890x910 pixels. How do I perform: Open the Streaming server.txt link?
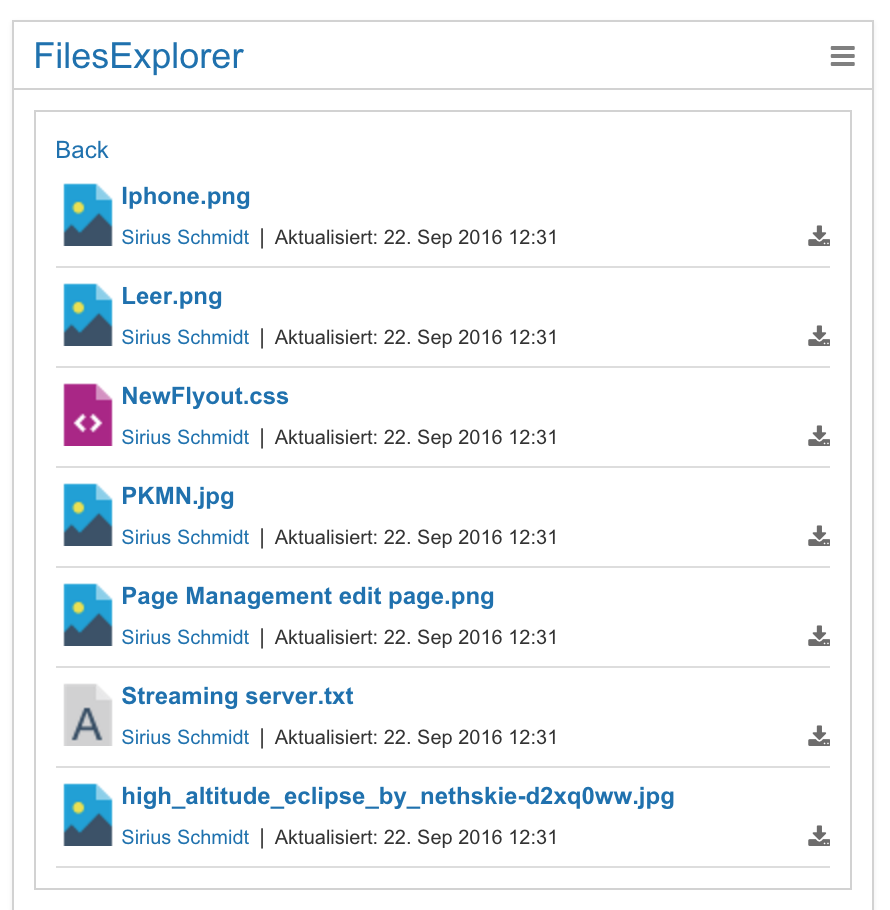(x=237, y=696)
